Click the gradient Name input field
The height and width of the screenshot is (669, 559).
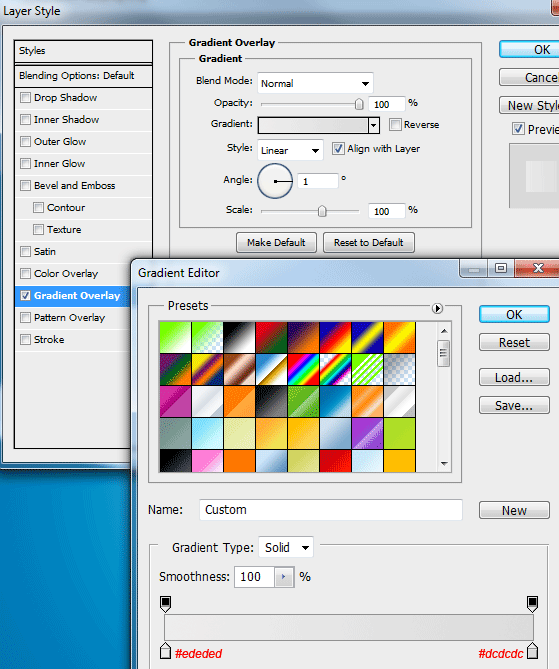331,510
